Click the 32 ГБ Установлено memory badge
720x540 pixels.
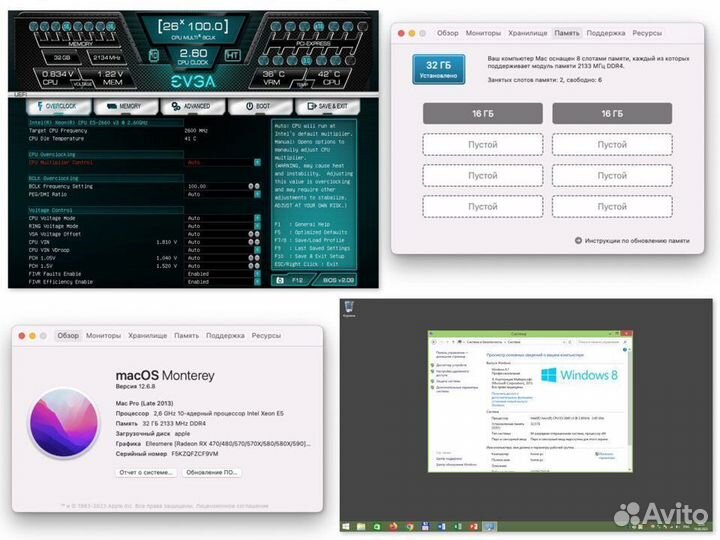coord(439,69)
